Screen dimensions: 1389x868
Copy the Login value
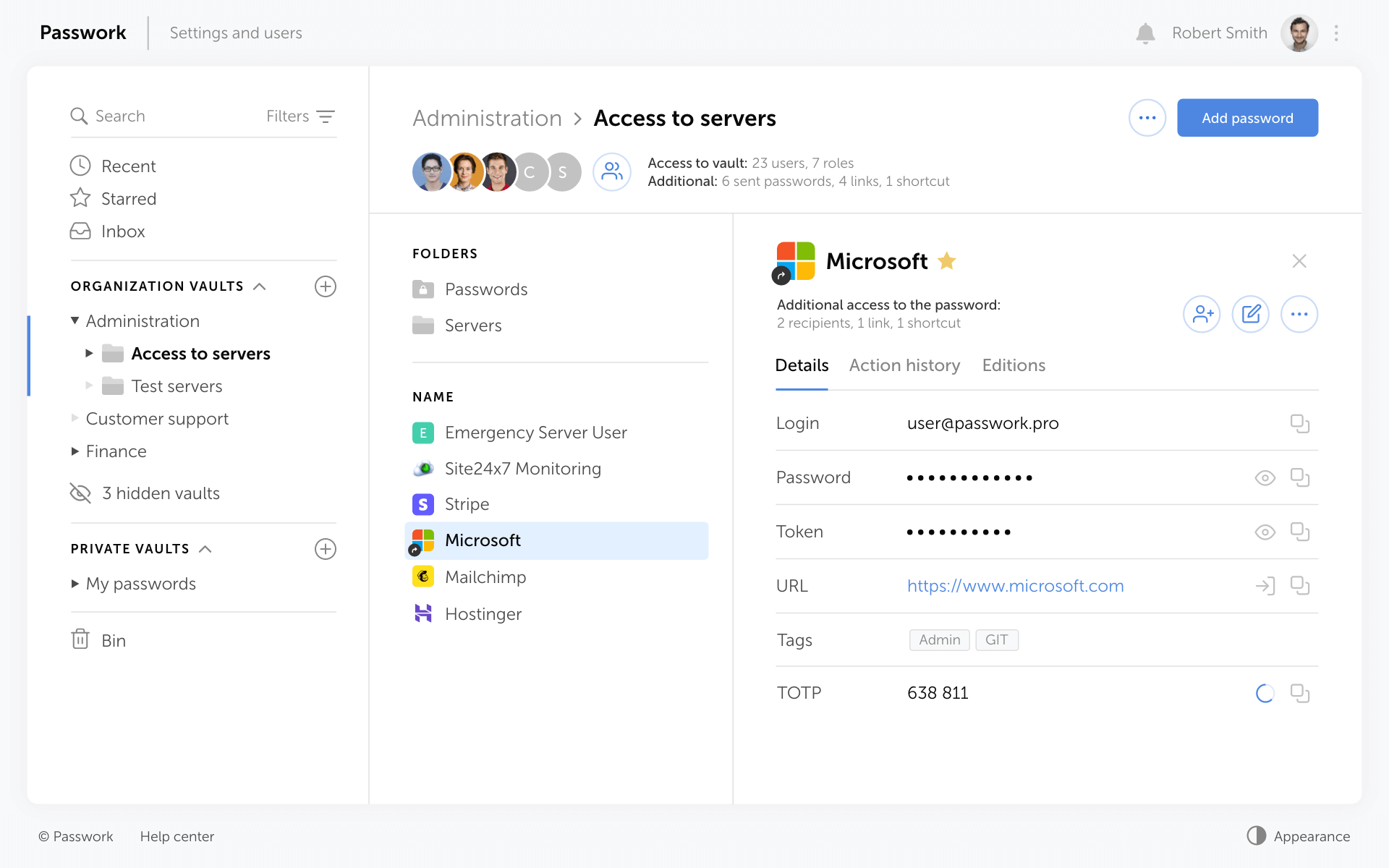coord(1300,424)
